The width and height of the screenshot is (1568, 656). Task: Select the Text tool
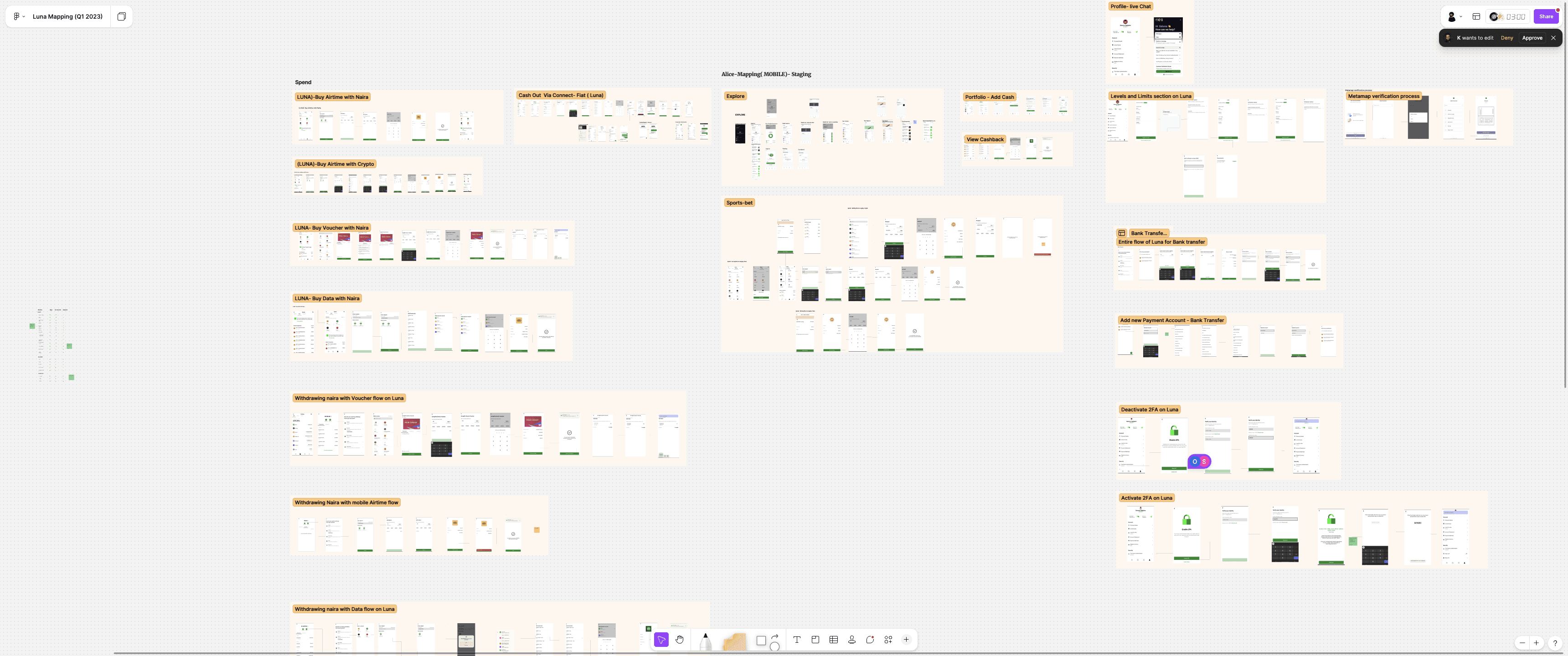click(x=797, y=640)
